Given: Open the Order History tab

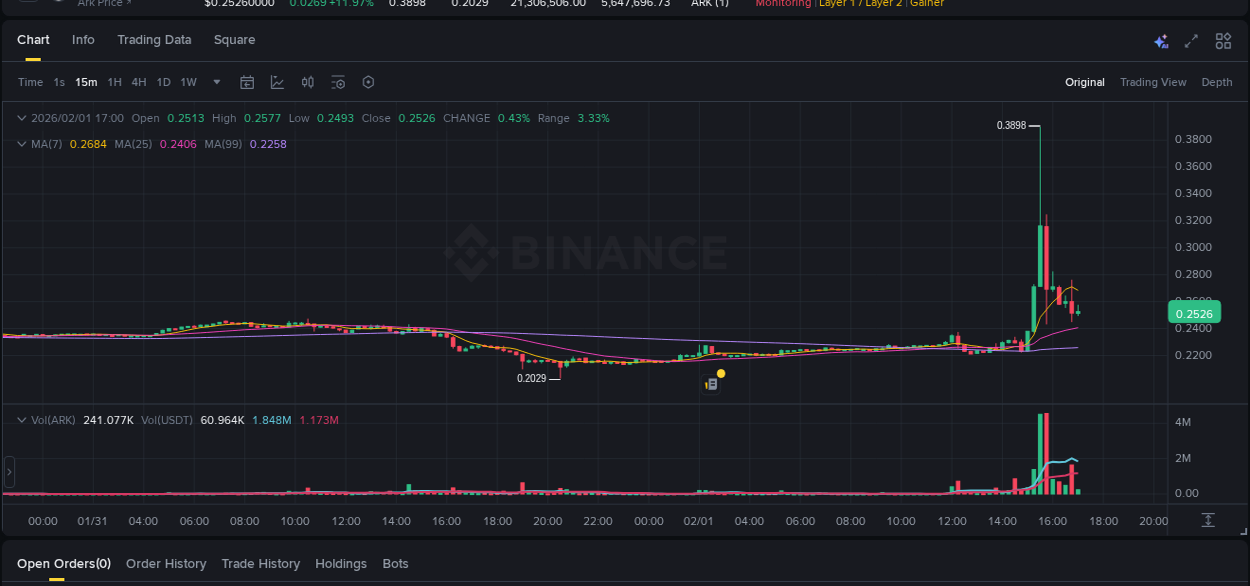Looking at the screenshot, I should pos(166,563).
